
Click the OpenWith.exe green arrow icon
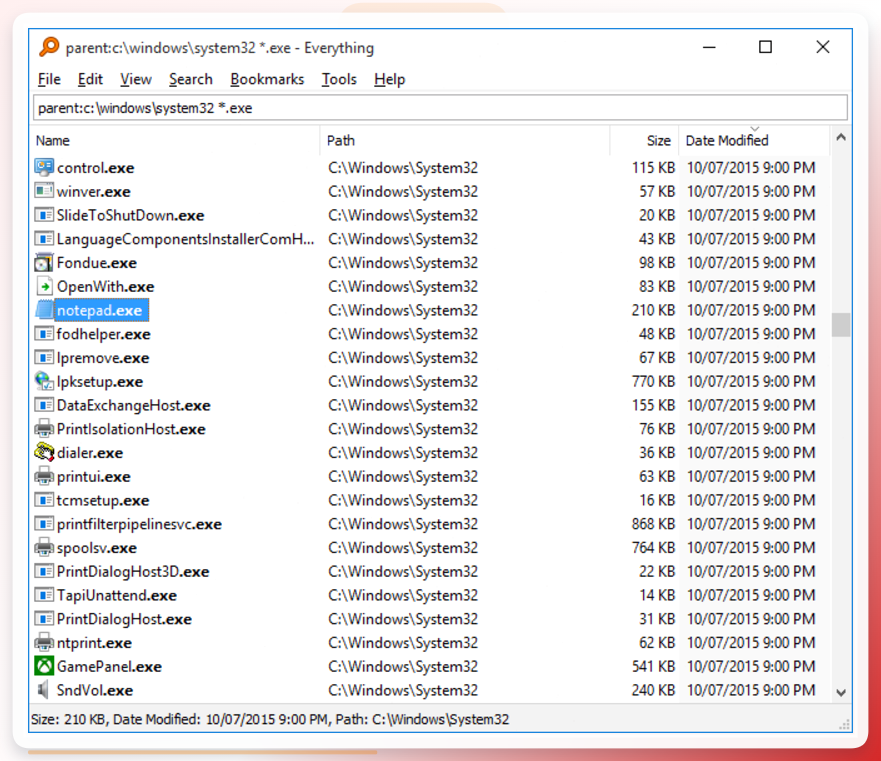coord(44,286)
